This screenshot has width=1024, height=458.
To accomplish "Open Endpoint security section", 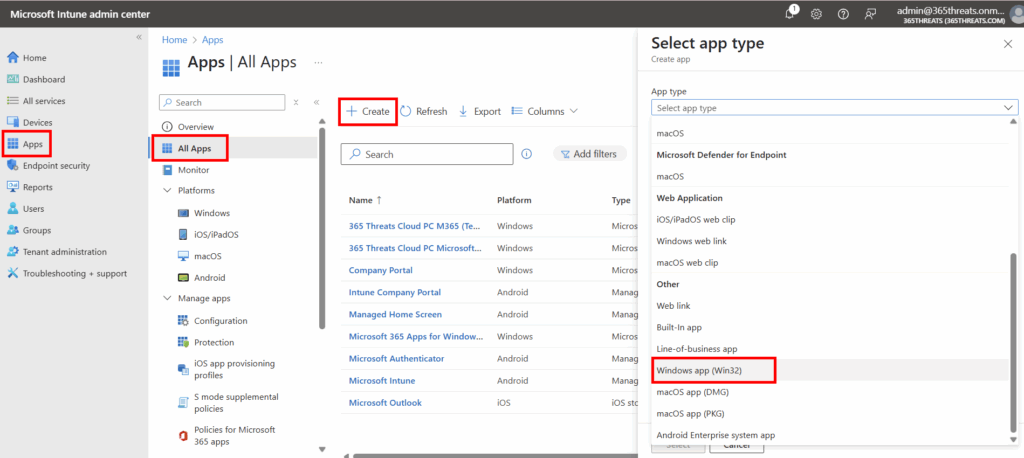I will (x=56, y=166).
